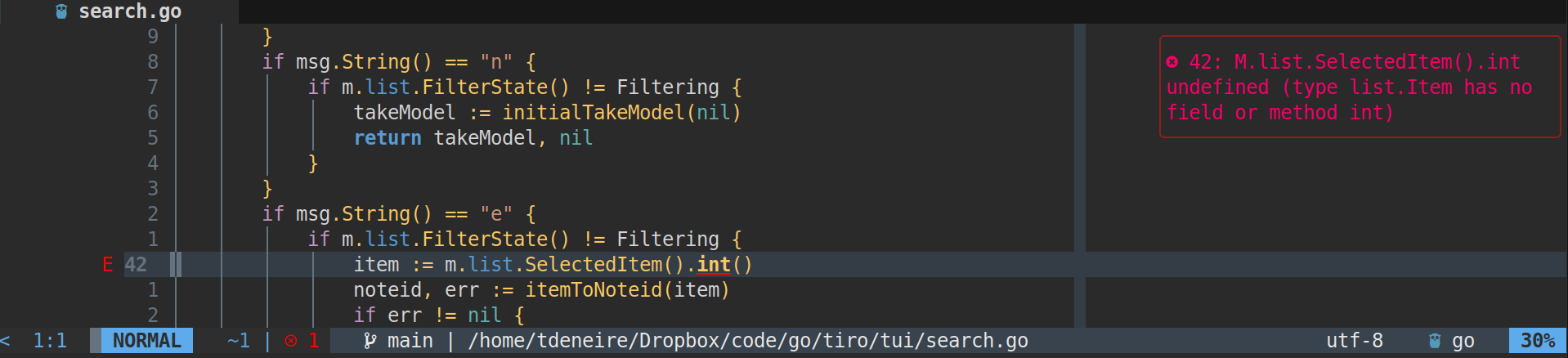The width and height of the screenshot is (1568, 358).
Task: Click line number 42 in the gutter
Action: 136,264
